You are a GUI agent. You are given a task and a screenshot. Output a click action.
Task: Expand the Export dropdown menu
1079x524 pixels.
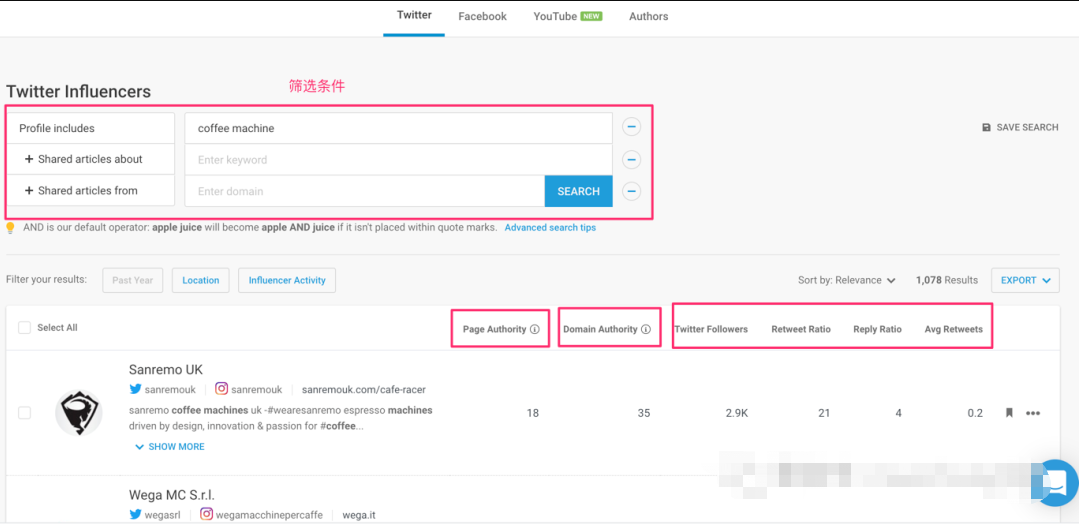(1025, 281)
